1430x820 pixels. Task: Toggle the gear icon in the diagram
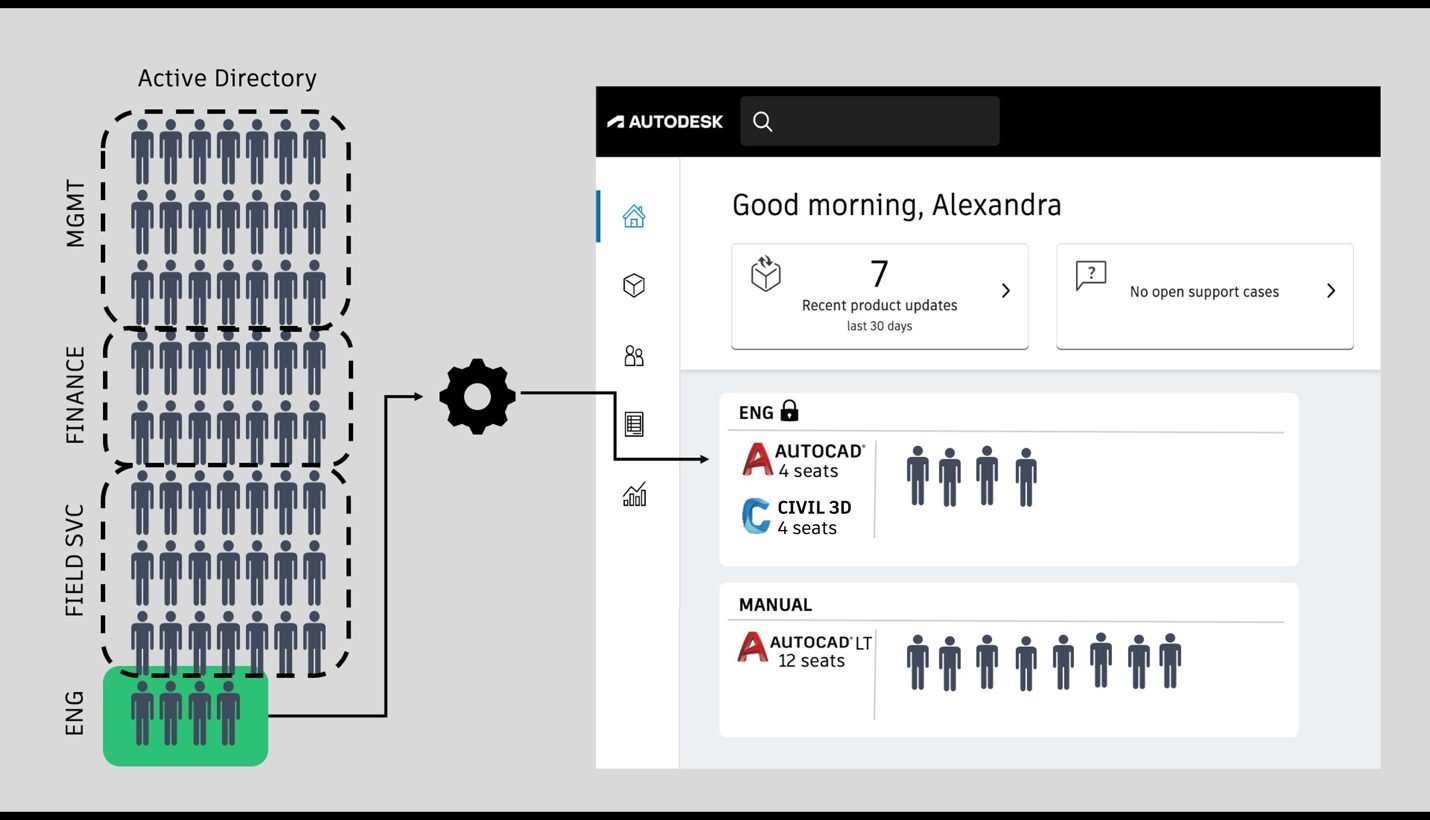477,395
